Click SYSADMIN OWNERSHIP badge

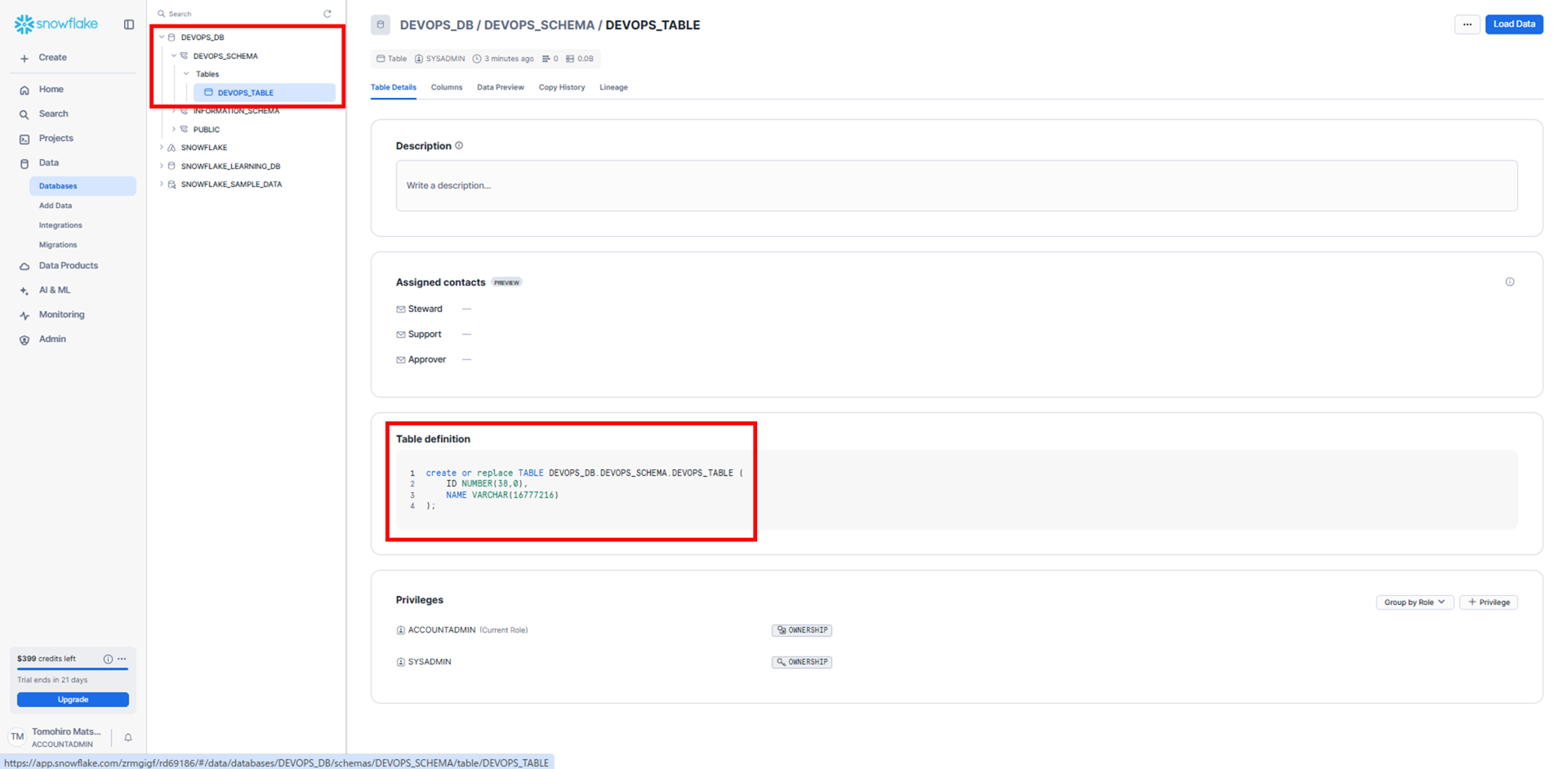pyautogui.click(x=802, y=662)
